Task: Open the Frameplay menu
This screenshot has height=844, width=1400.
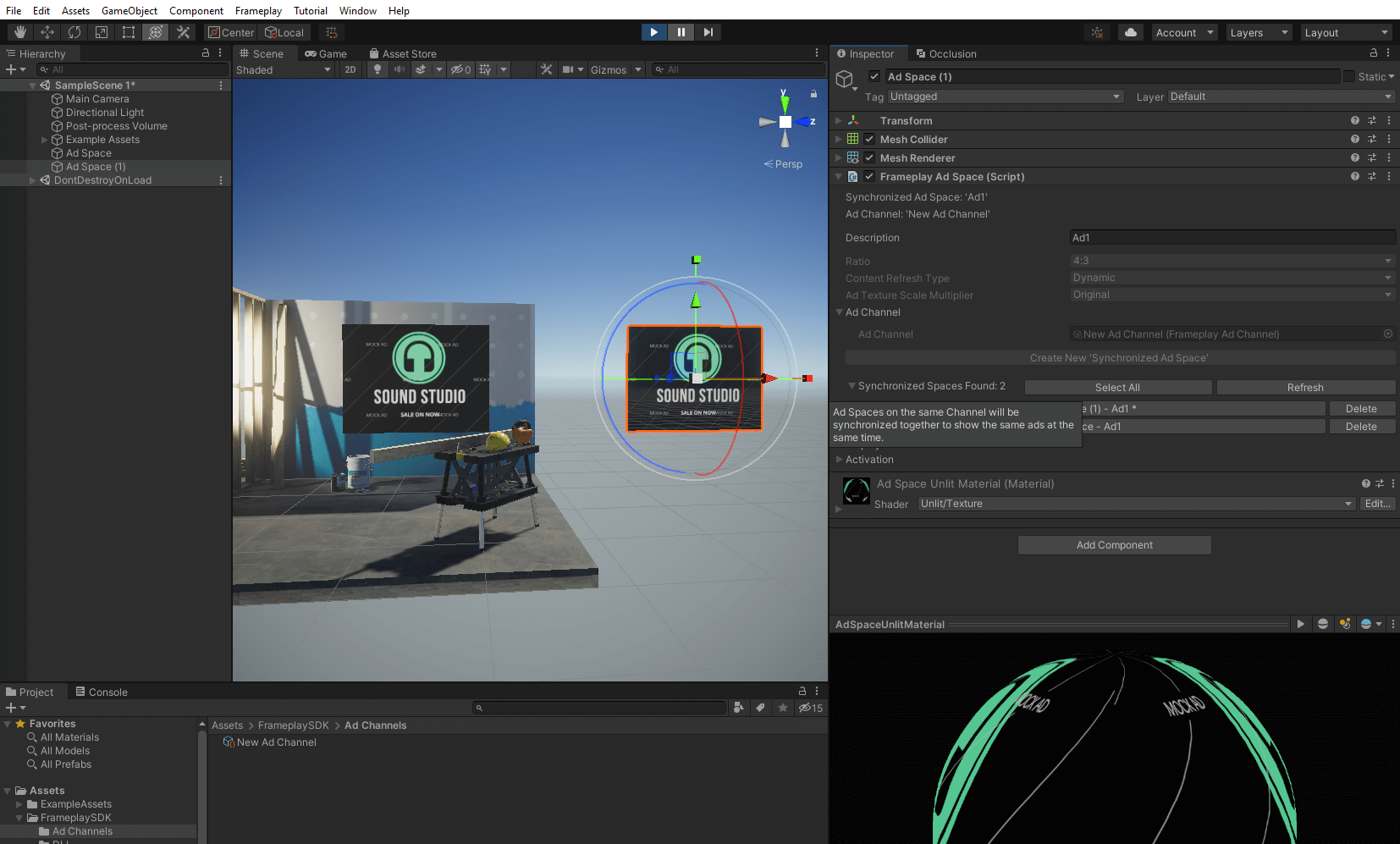Action: point(258,10)
